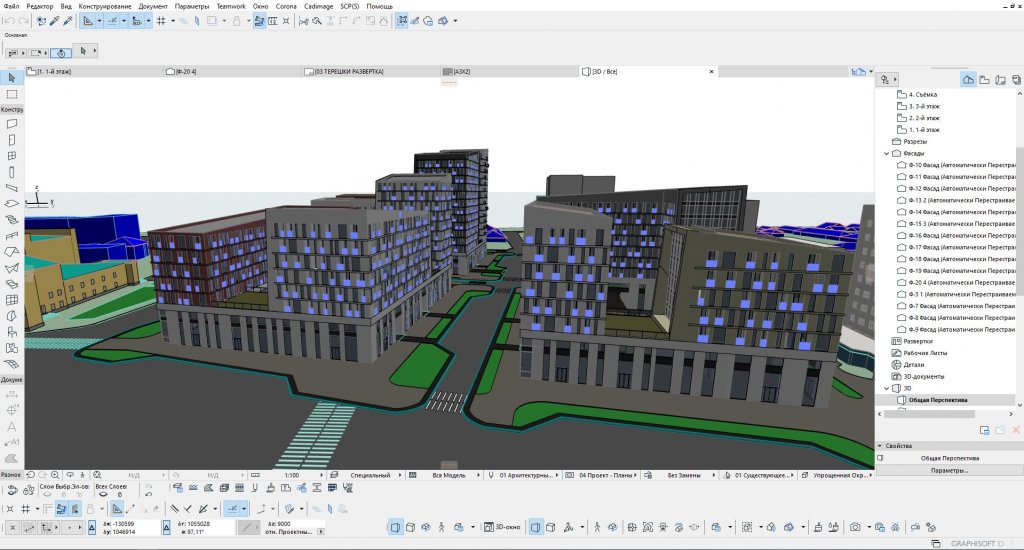Open the Project Map icon in Navigator
The width and height of the screenshot is (1024, 550).
968,78
